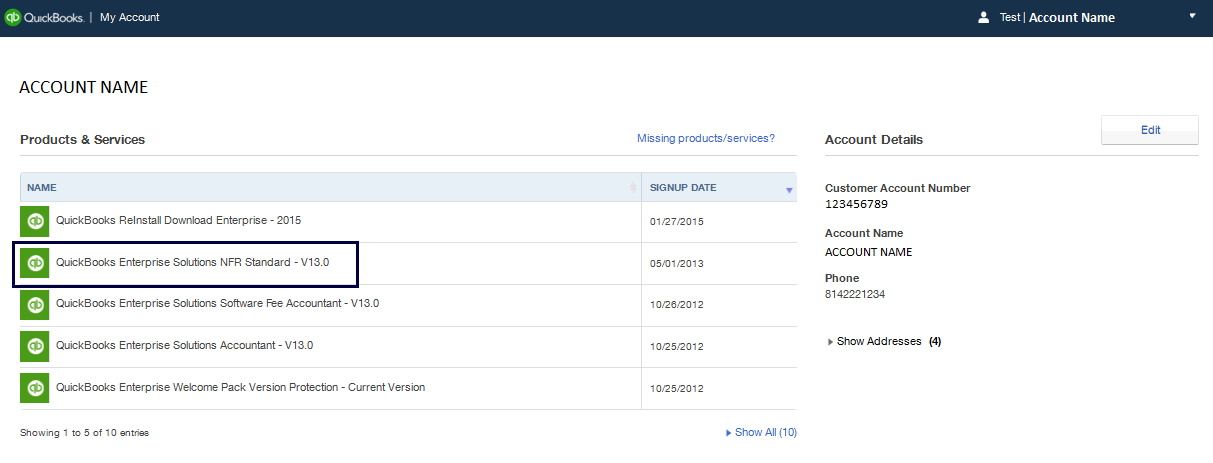1213x463 pixels.
Task: Click the Account Name menu in header
Action: (1072, 17)
